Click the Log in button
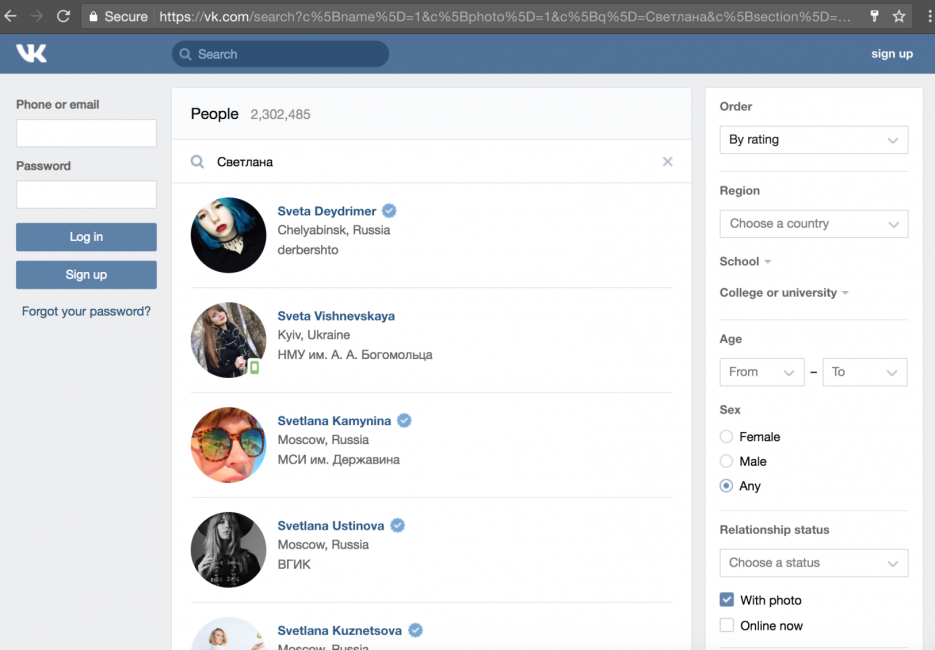 click(86, 237)
